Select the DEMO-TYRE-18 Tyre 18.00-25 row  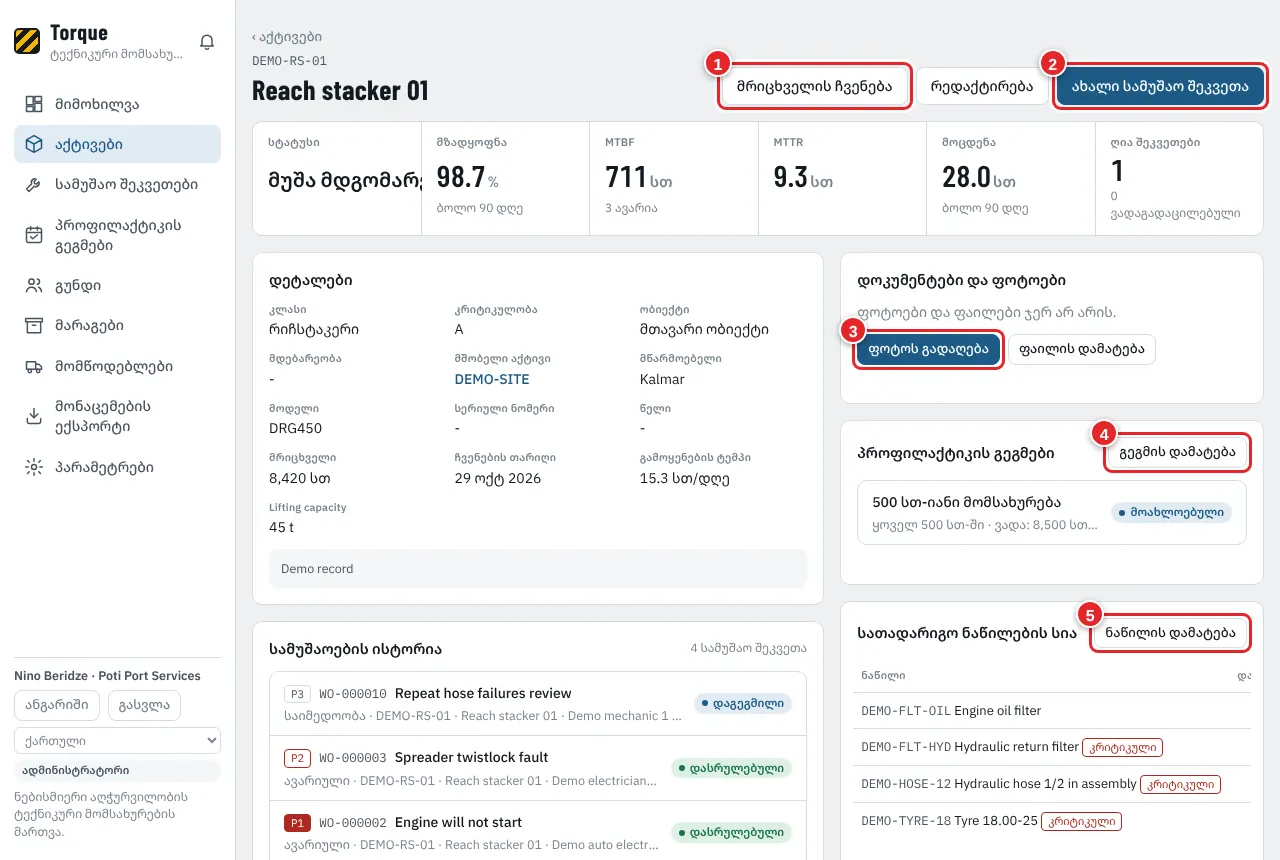click(1054, 821)
